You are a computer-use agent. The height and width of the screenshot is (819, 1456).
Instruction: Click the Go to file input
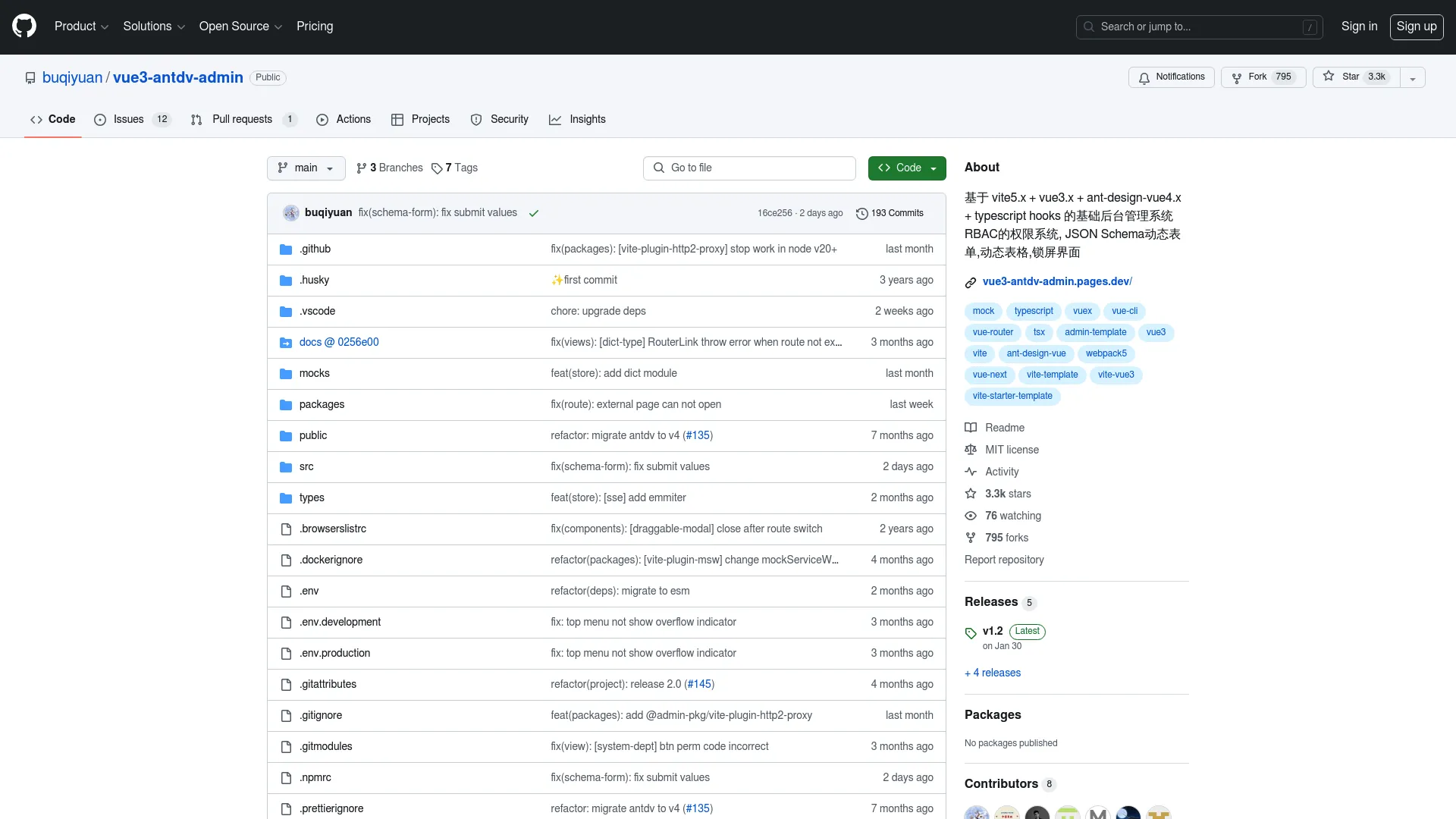pyautogui.click(x=749, y=168)
